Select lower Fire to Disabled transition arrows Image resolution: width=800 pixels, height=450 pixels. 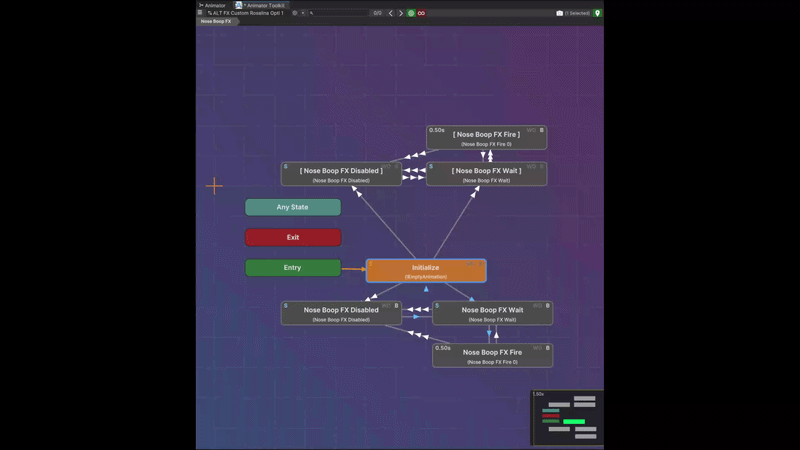pos(417,335)
